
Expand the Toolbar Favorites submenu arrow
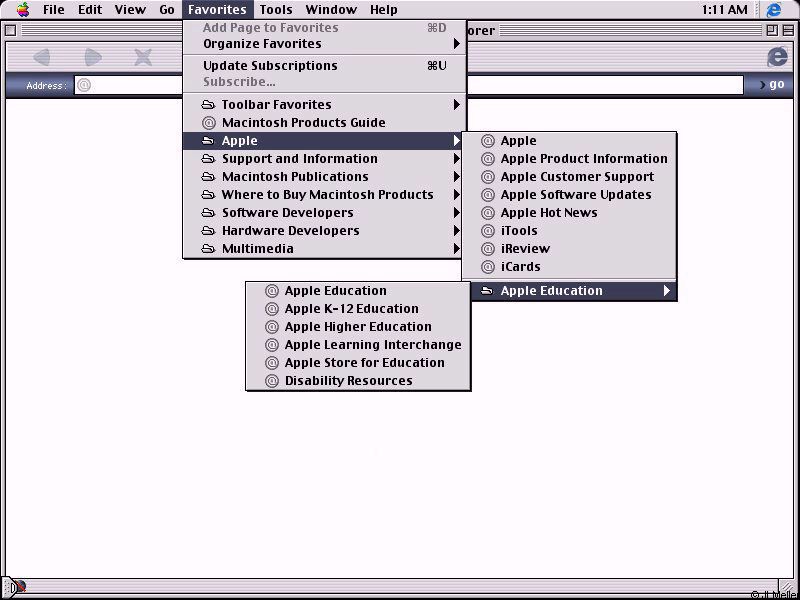pos(457,105)
